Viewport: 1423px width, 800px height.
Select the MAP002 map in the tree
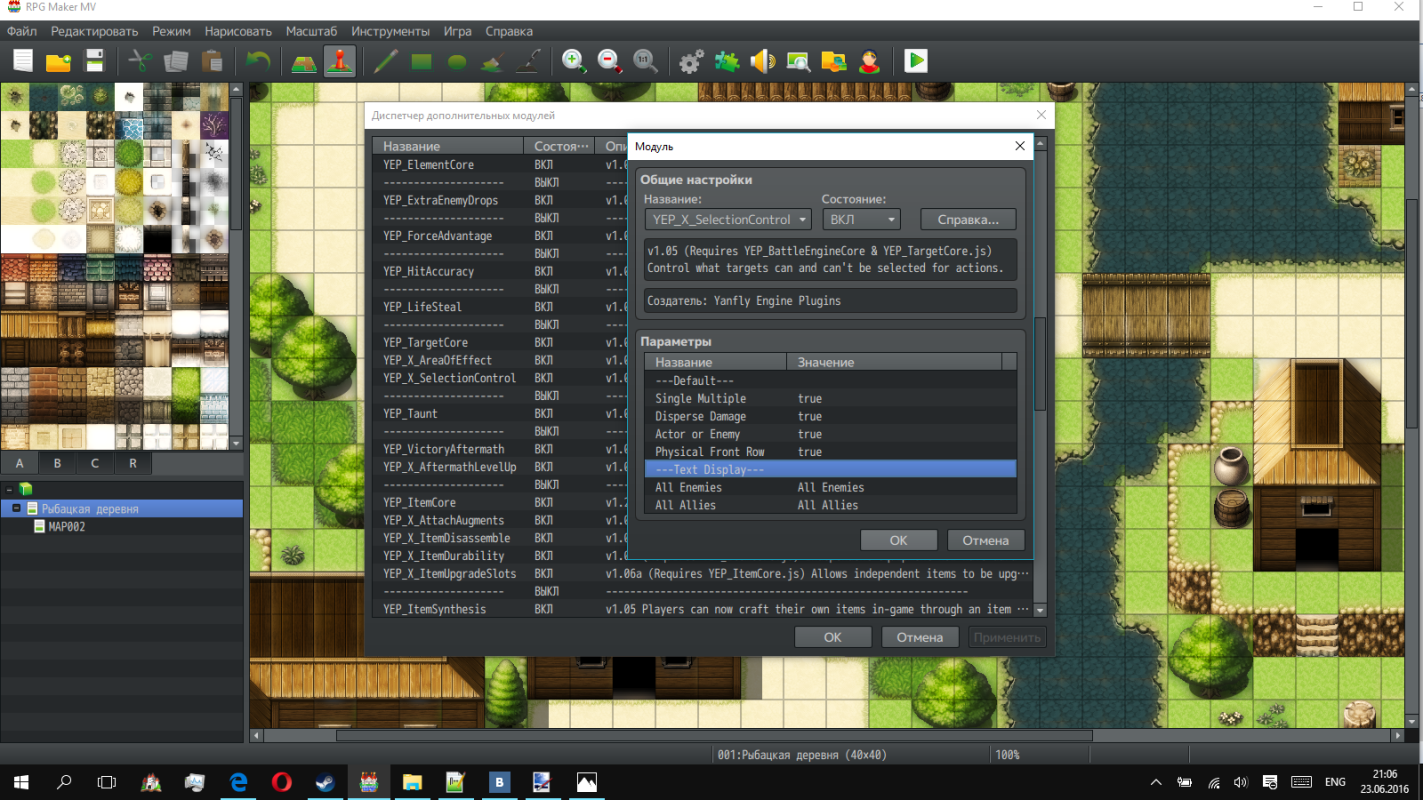pyautogui.click(x=67, y=527)
